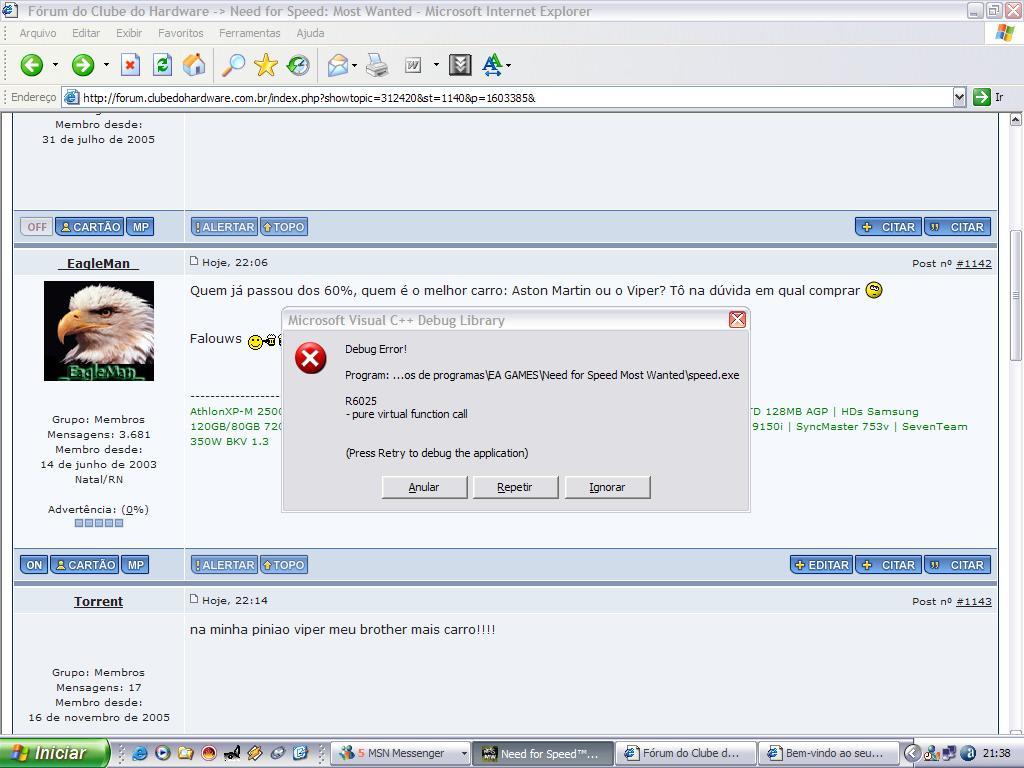1024x768 pixels.
Task: Open the Exibir menu
Action: coord(129,33)
